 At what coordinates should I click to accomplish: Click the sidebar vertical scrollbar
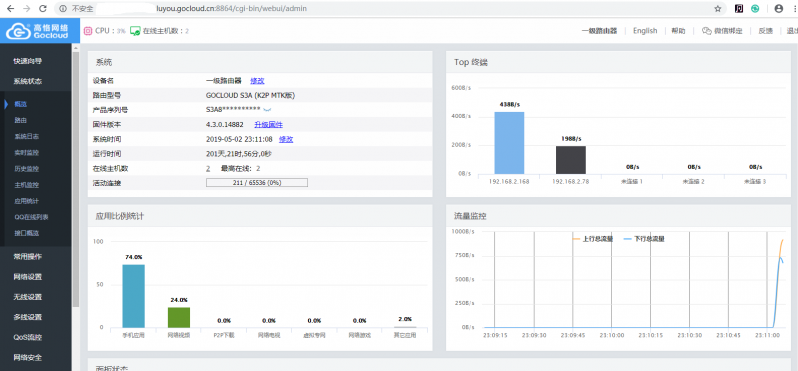pos(76,178)
